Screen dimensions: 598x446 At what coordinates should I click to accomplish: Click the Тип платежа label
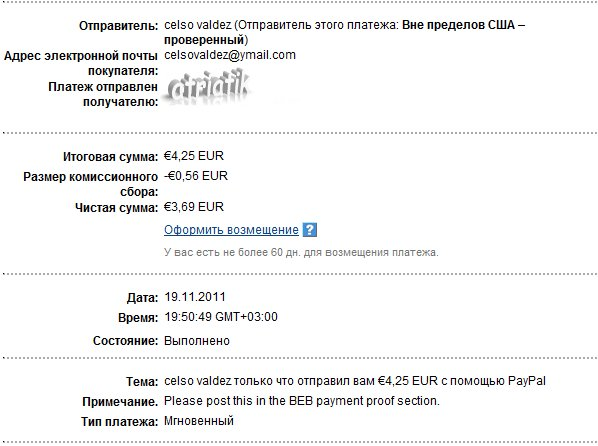coord(120,422)
